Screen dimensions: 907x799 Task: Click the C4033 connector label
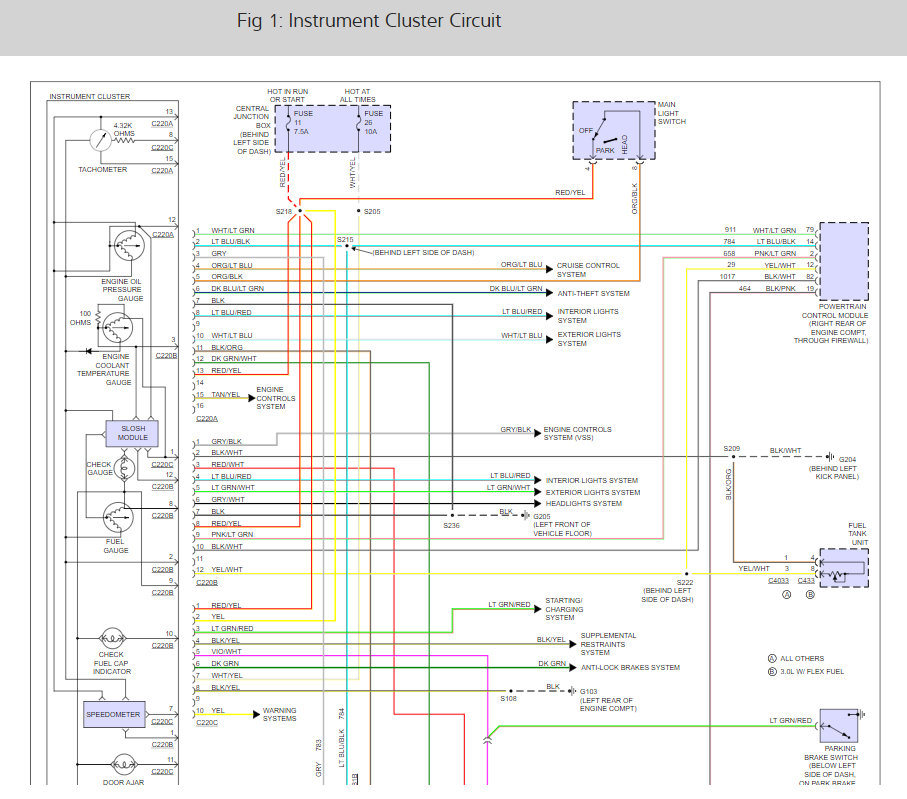[779, 580]
